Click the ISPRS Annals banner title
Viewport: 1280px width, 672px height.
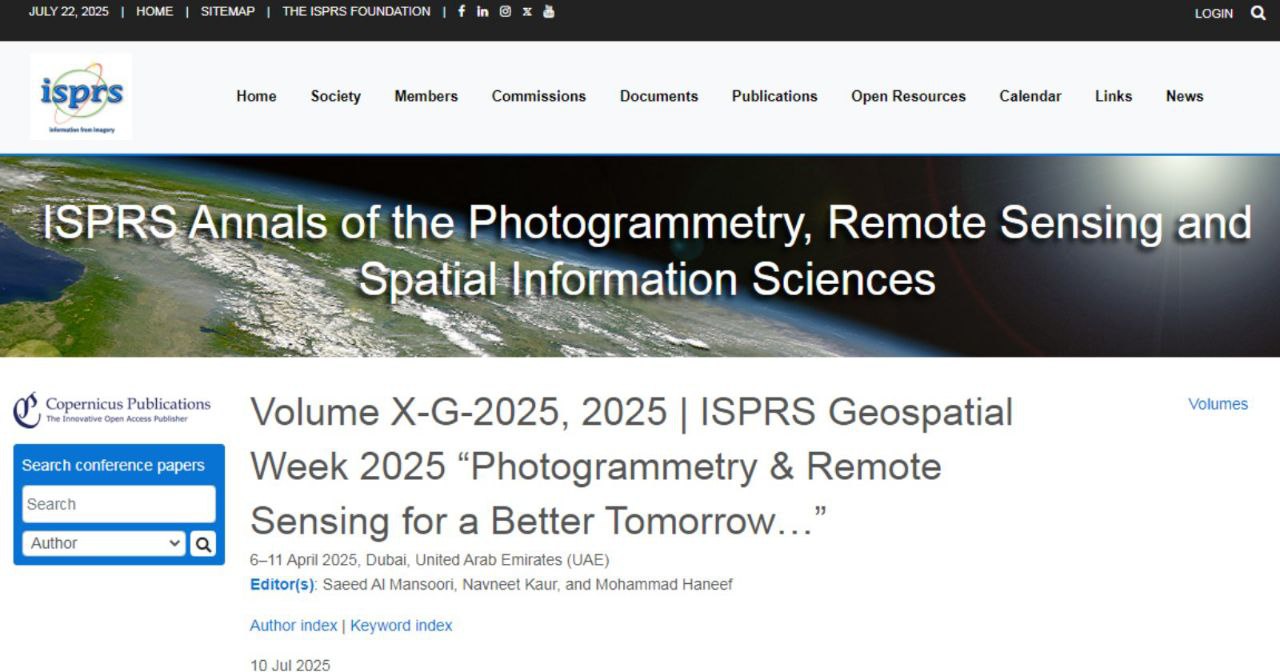click(x=647, y=251)
